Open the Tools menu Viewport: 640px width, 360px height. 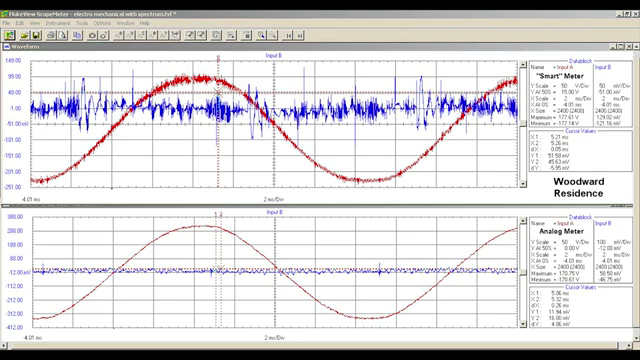point(82,23)
